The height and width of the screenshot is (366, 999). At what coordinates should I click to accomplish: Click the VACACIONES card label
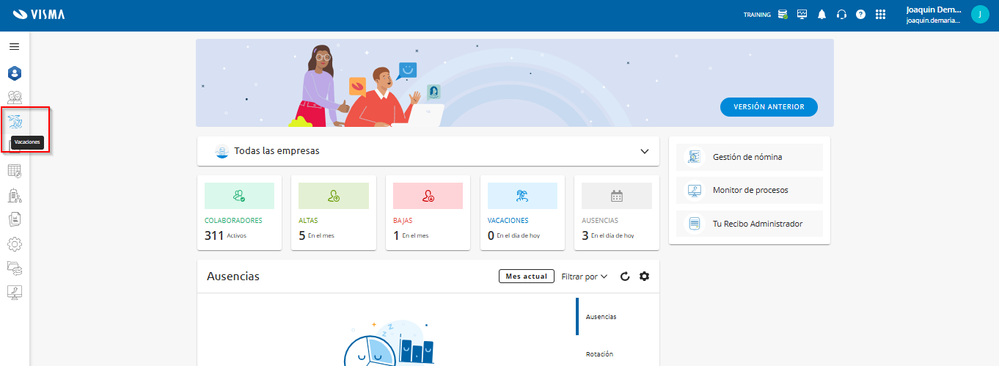(x=508, y=221)
